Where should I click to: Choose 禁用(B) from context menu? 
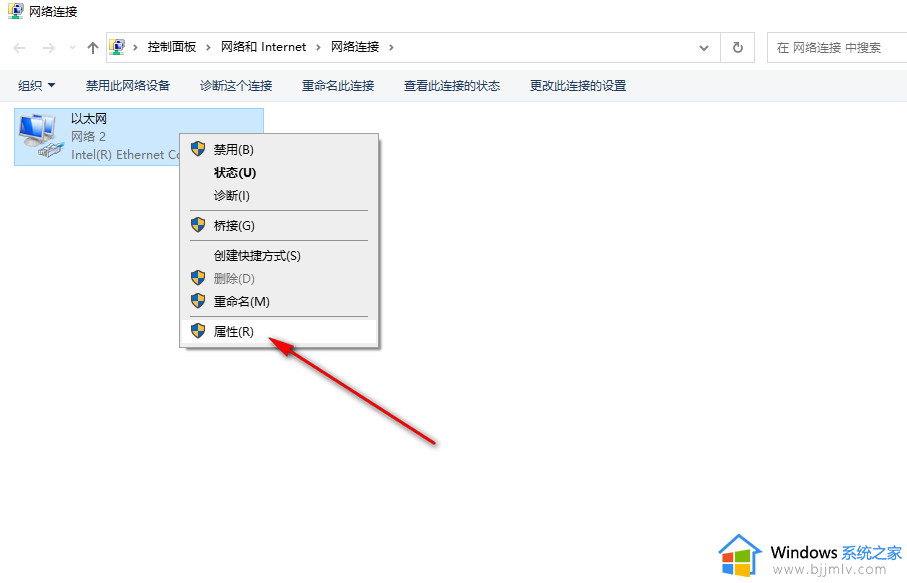click(x=279, y=149)
